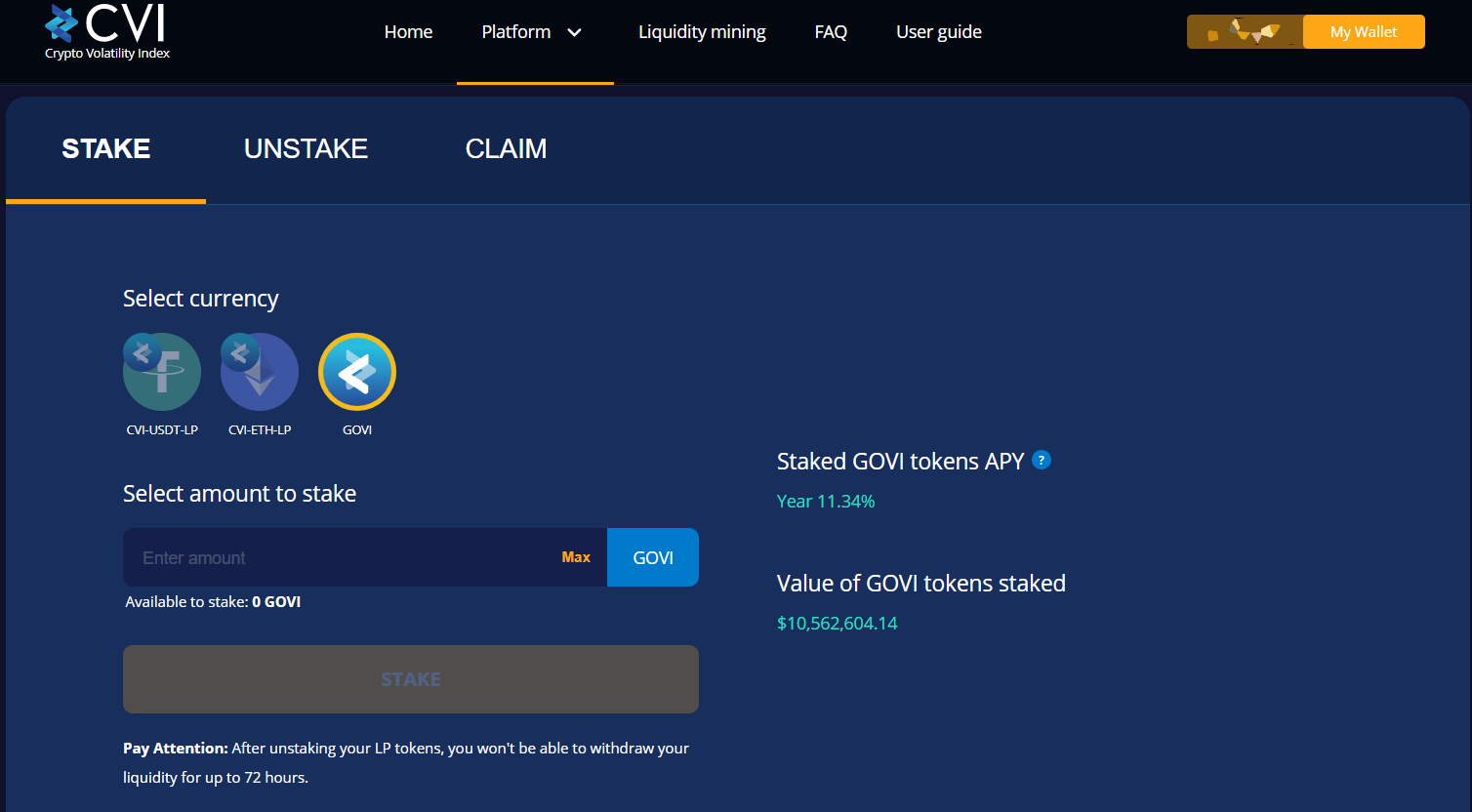Click the 'Staked GOVI tokens APY' heading
Image resolution: width=1472 pixels, height=812 pixels.
point(900,461)
